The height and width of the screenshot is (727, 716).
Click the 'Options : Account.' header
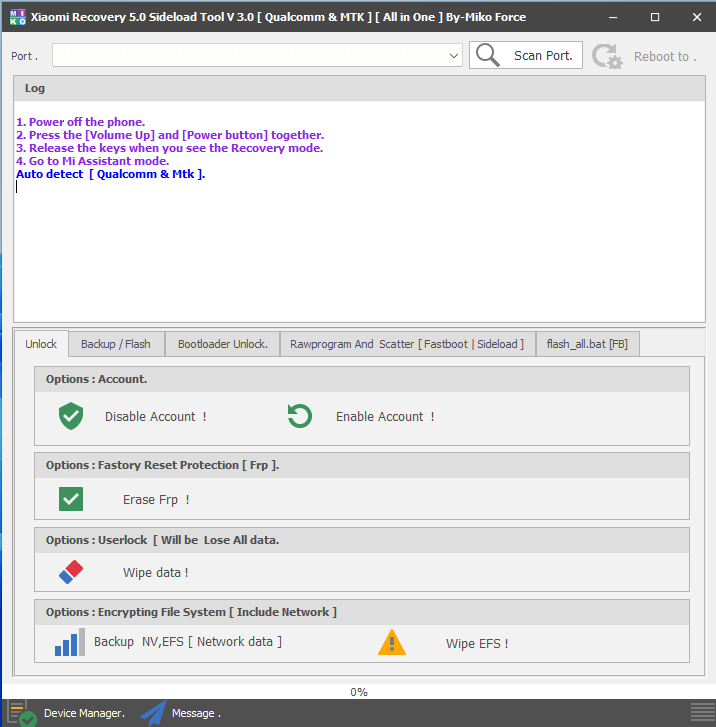[x=362, y=379]
